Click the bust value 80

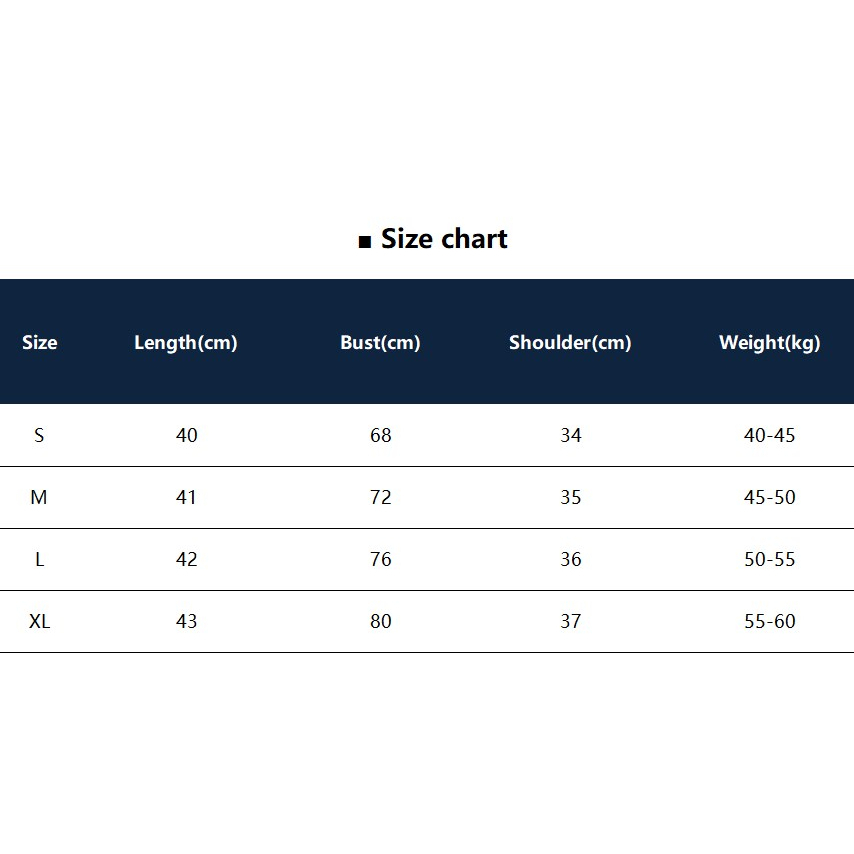381,621
